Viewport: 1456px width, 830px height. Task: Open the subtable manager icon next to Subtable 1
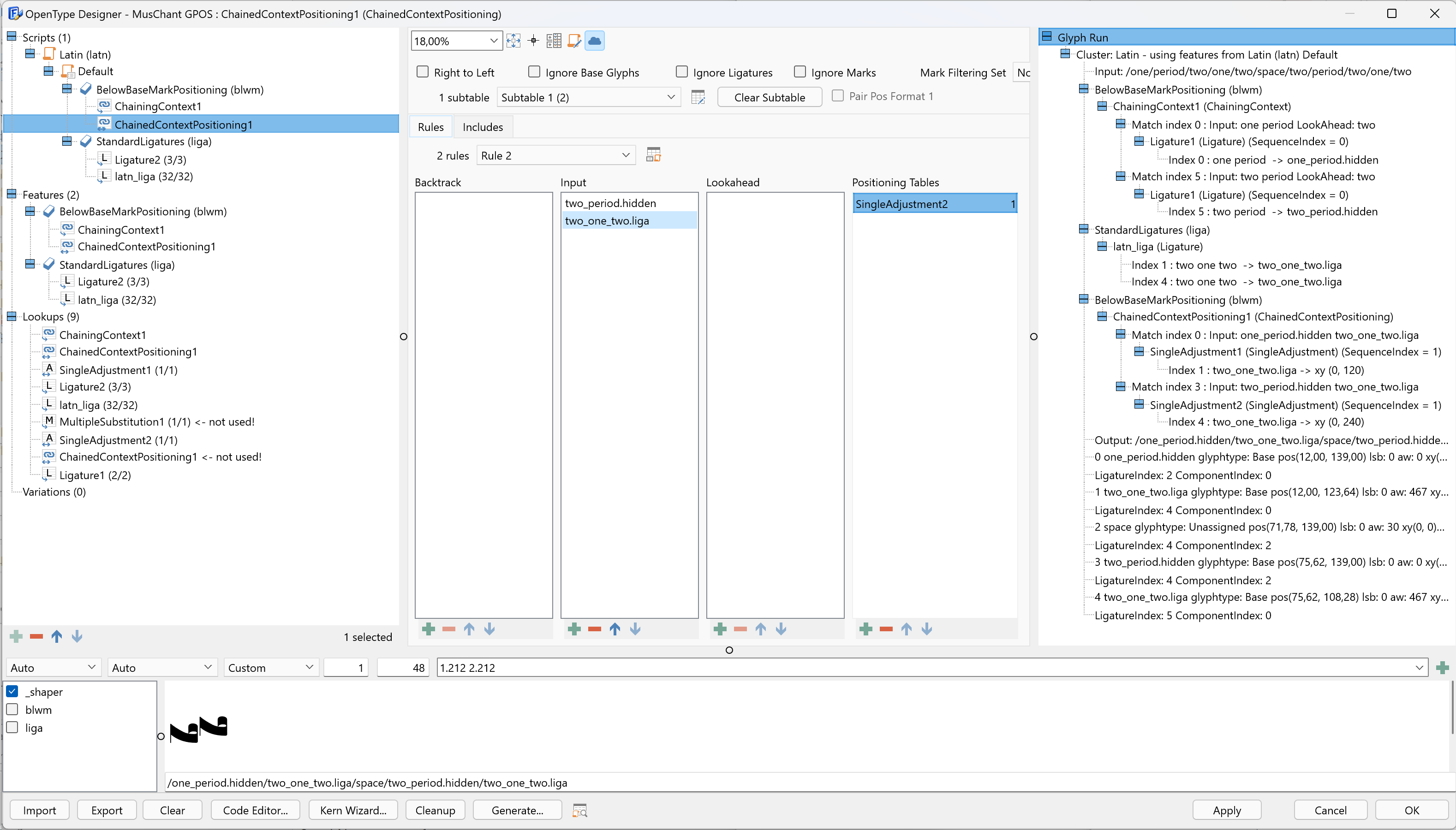point(698,97)
